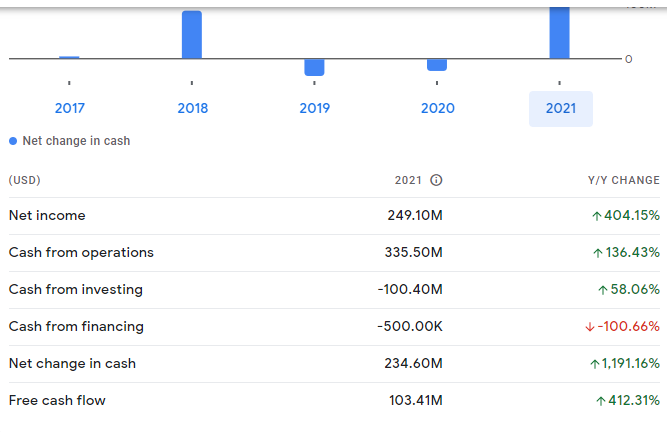Click the 0 axis label on chart
Image resolution: width=667 pixels, height=432 pixels.
629,60
